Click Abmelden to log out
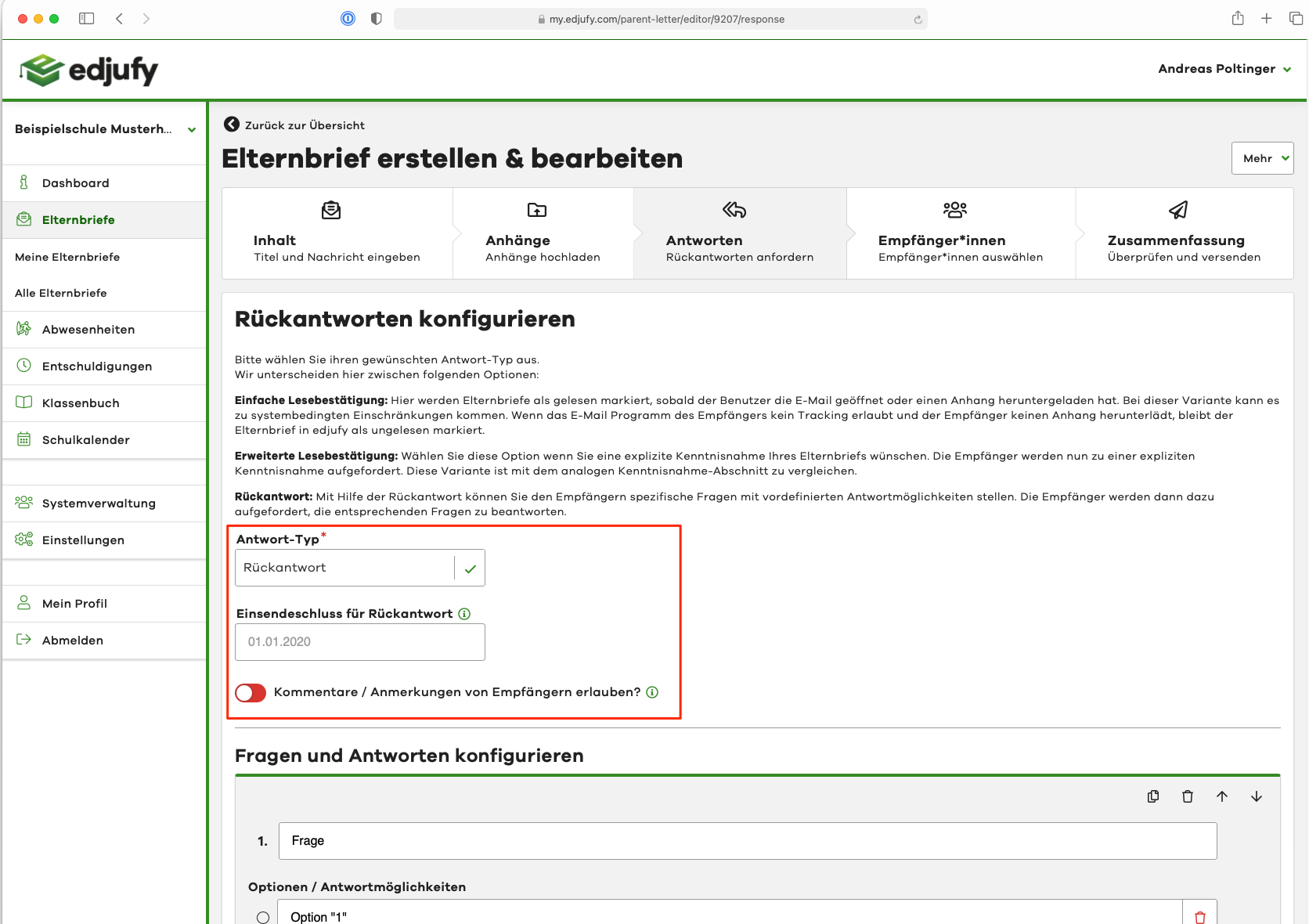This screenshot has width=1309, height=924. coord(73,641)
